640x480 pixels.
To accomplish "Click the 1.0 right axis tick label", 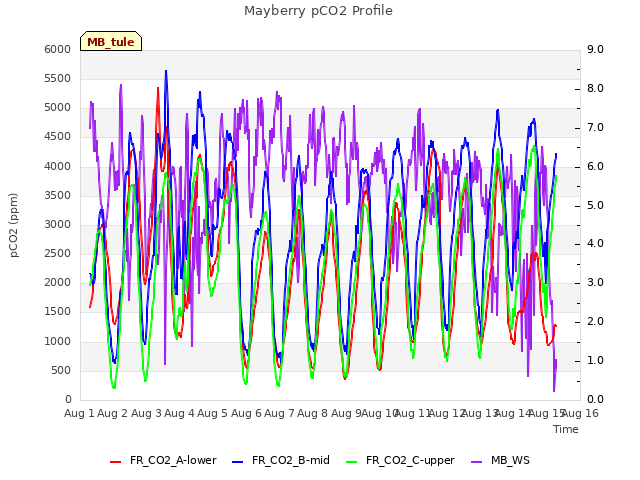I will pyautogui.click(x=596, y=360).
